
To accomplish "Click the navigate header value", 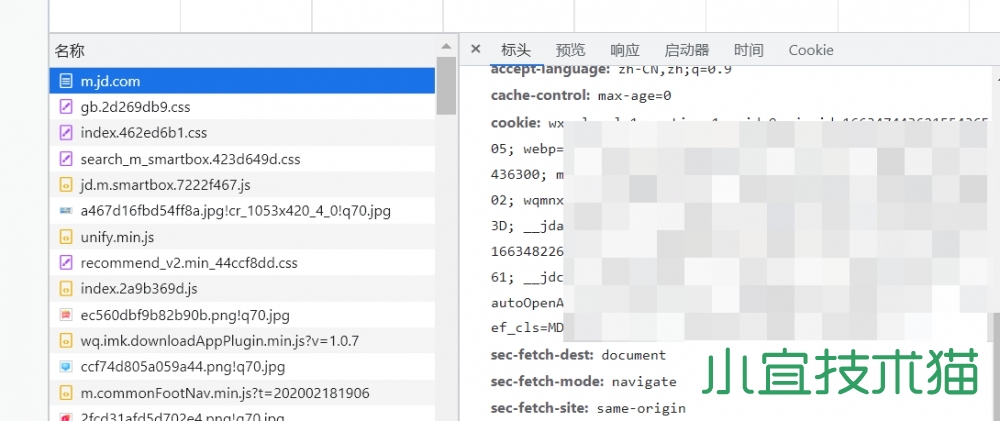I will [x=644, y=382].
